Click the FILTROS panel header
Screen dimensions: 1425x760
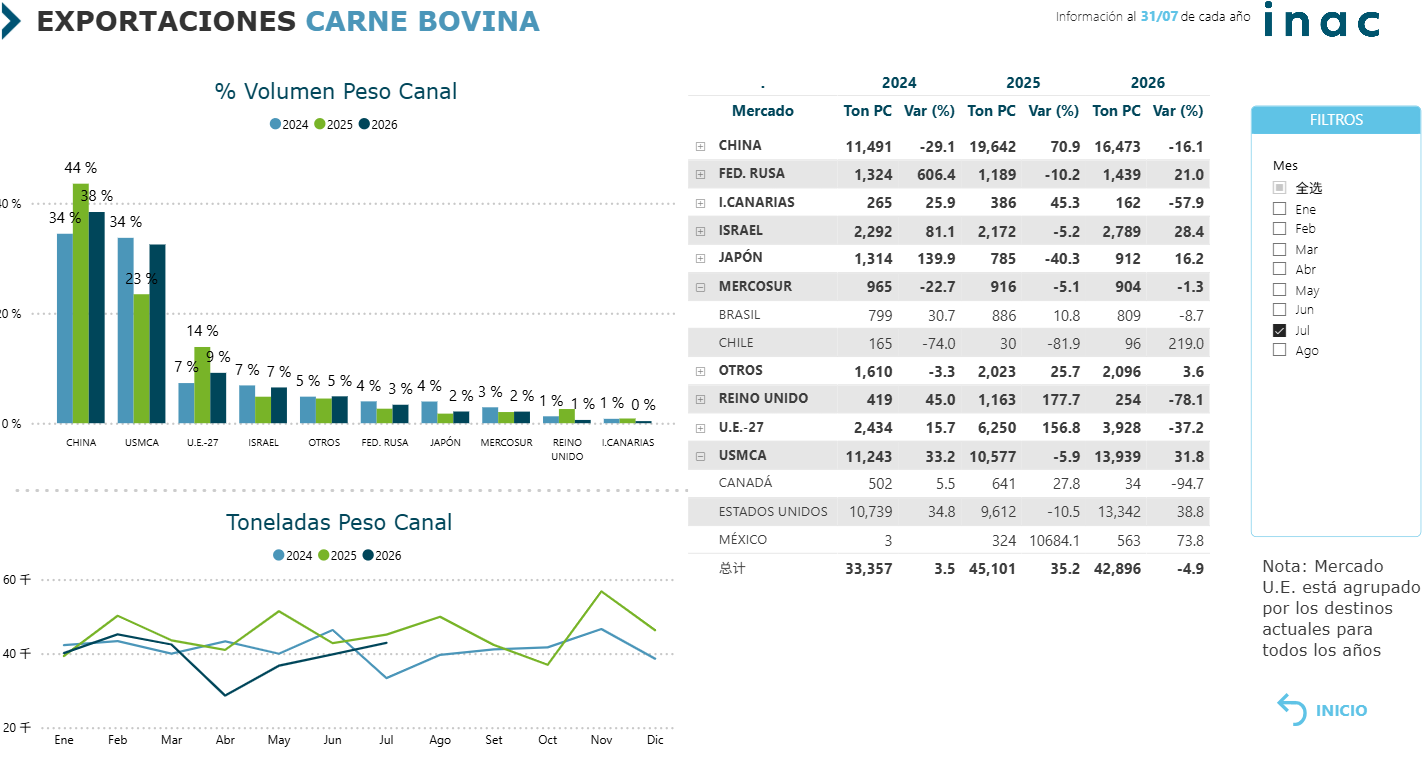pos(1336,120)
